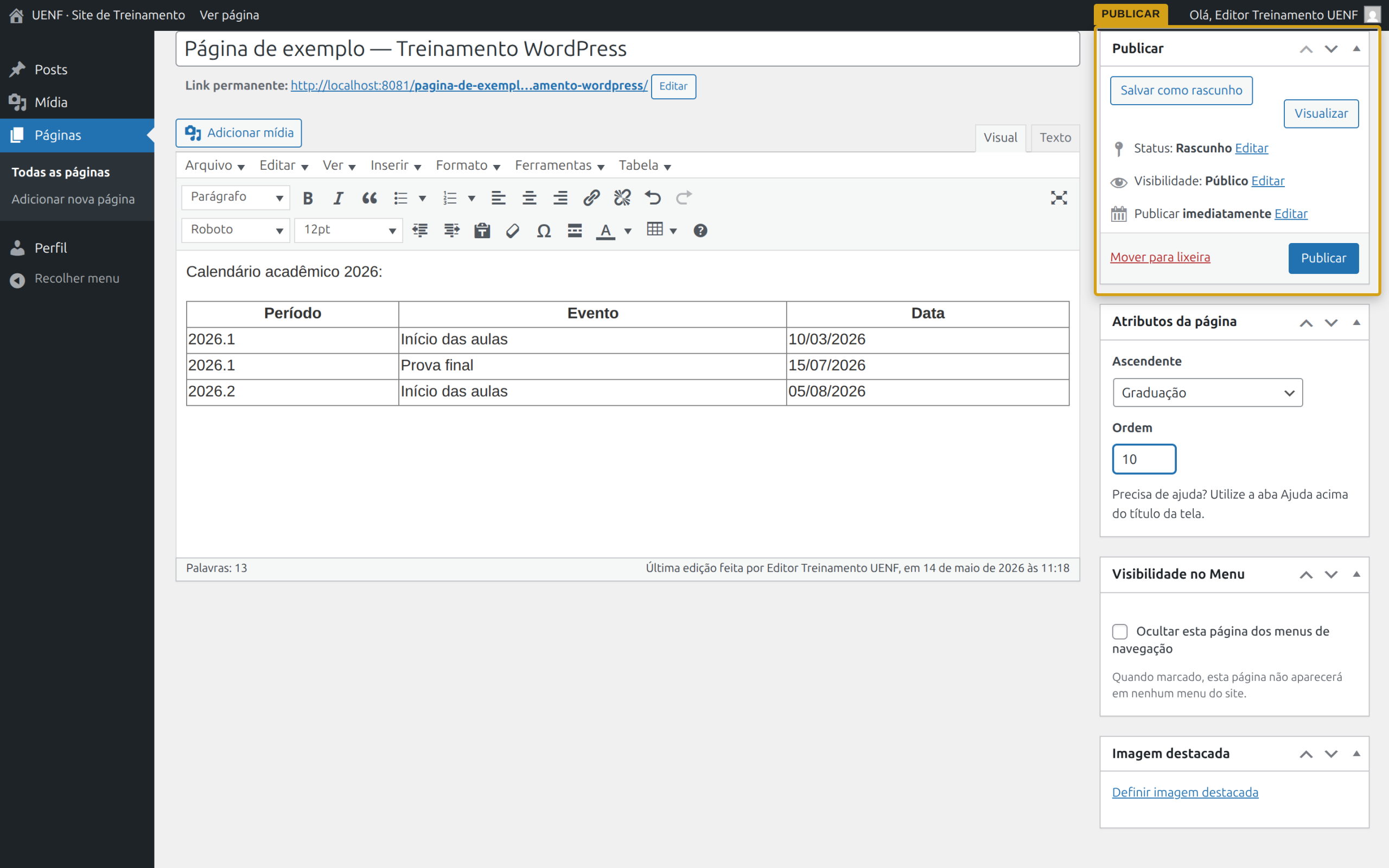
Task: Toggle Publicar panel collapse triangle
Action: tap(1357, 49)
